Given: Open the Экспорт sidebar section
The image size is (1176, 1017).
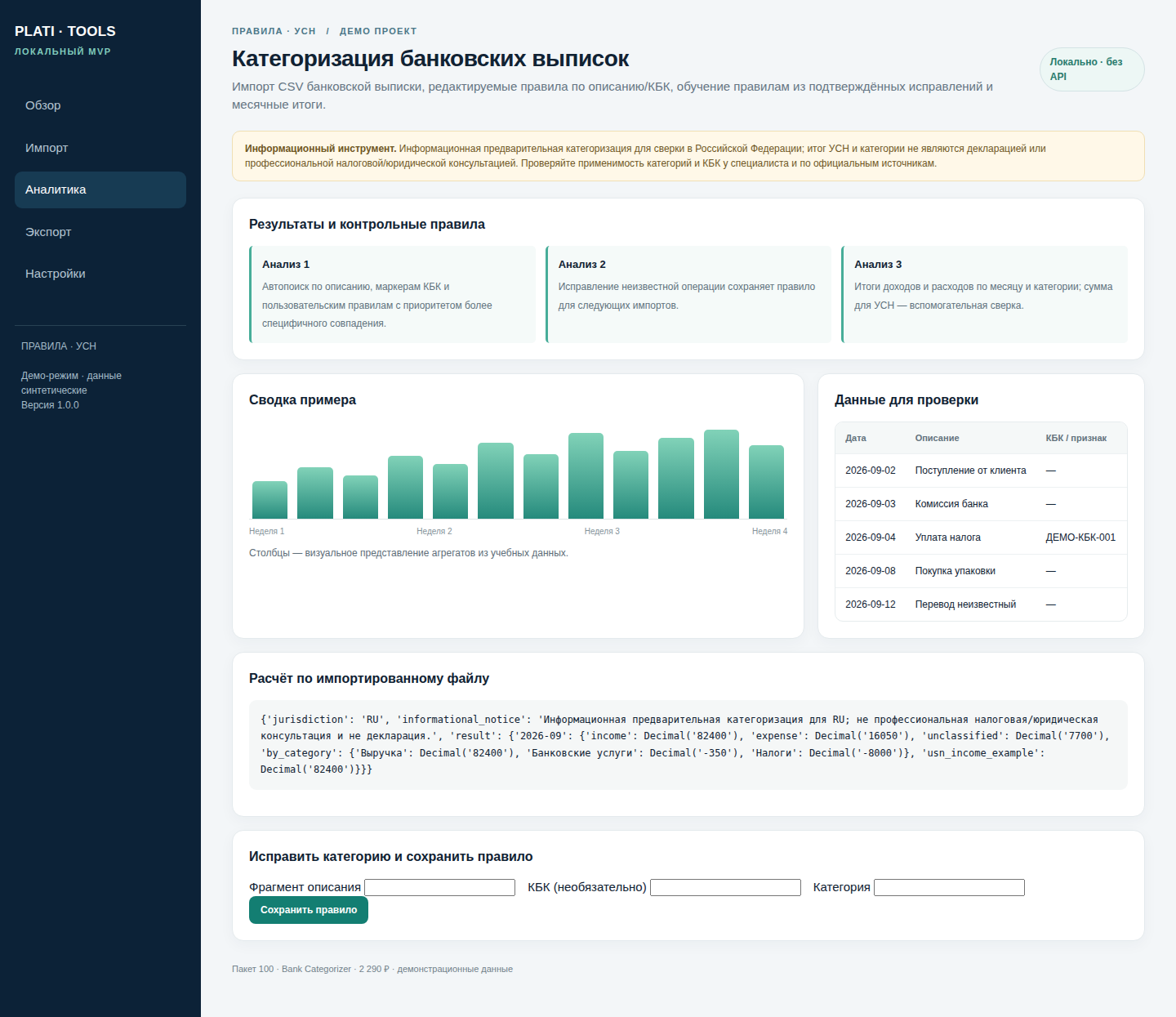Looking at the screenshot, I should point(100,232).
